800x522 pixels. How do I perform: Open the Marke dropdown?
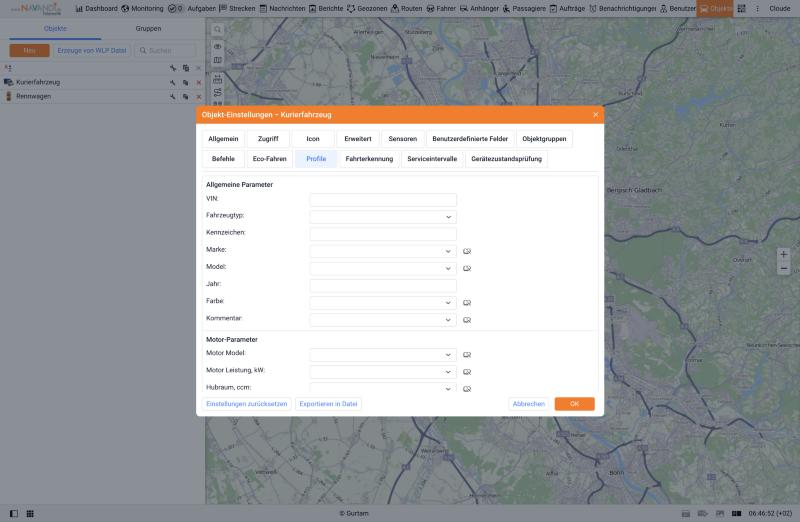[x=383, y=251]
